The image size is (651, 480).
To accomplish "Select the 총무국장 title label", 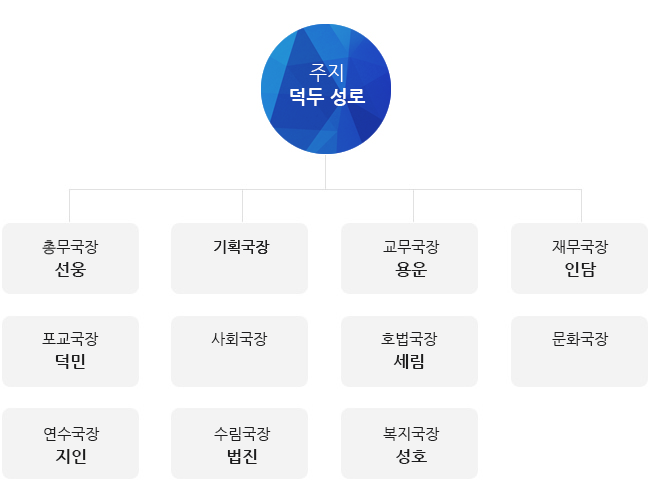I will (70, 247).
